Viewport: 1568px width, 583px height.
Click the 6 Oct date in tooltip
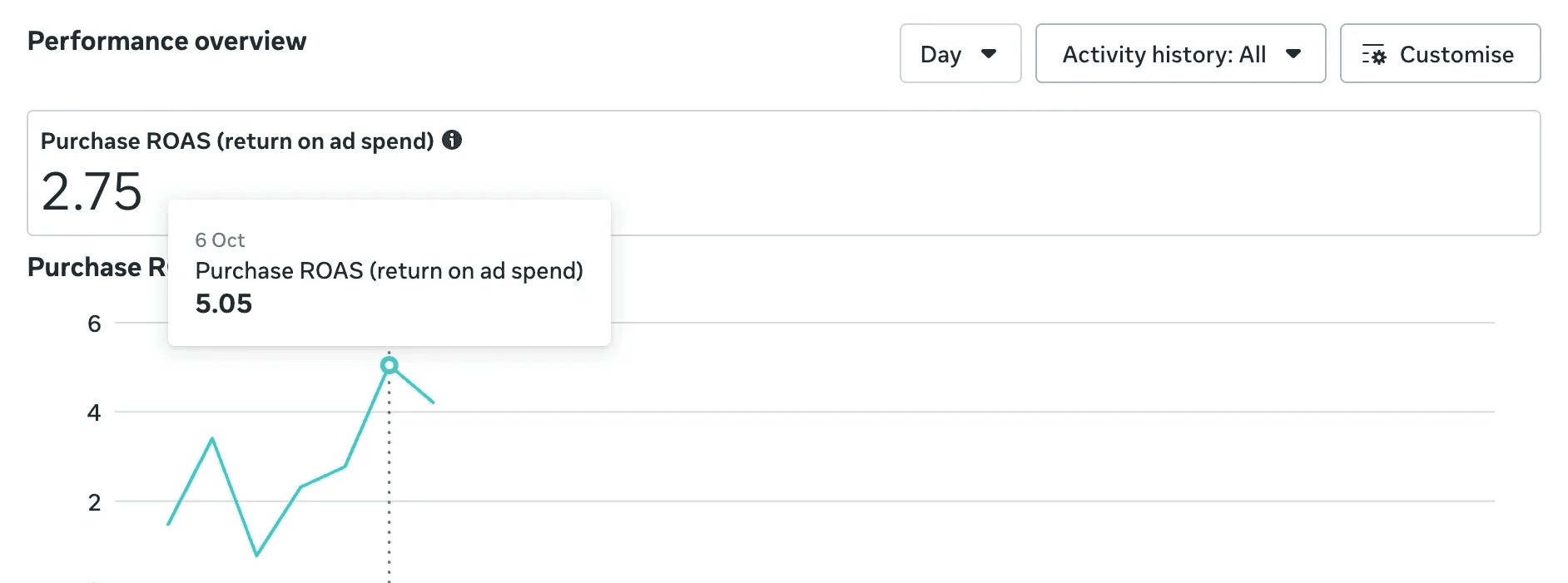tap(220, 240)
